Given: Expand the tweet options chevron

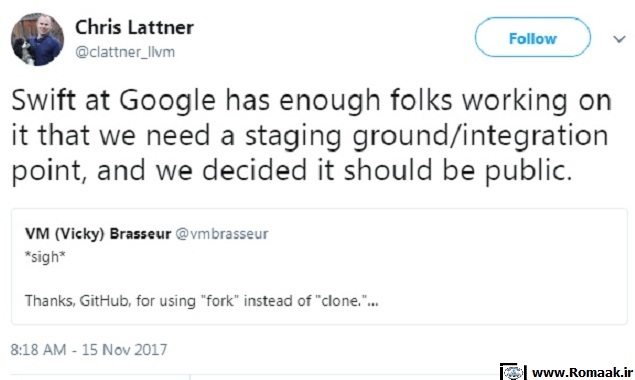Looking at the screenshot, I should (x=619, y=39).
